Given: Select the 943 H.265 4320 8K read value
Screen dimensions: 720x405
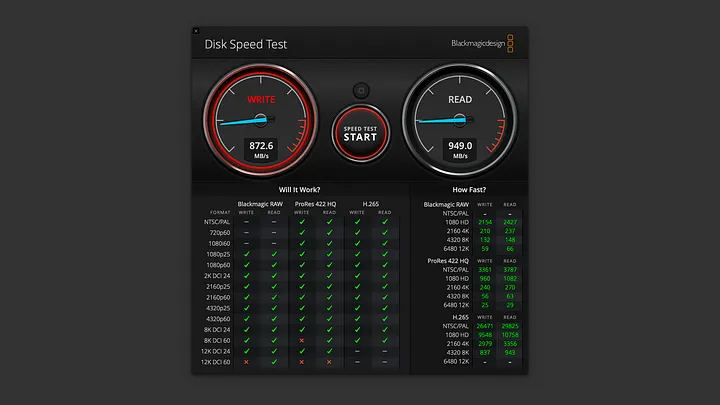Looking at the screenshot, I should pyautogui.click(x=510, y=353).
